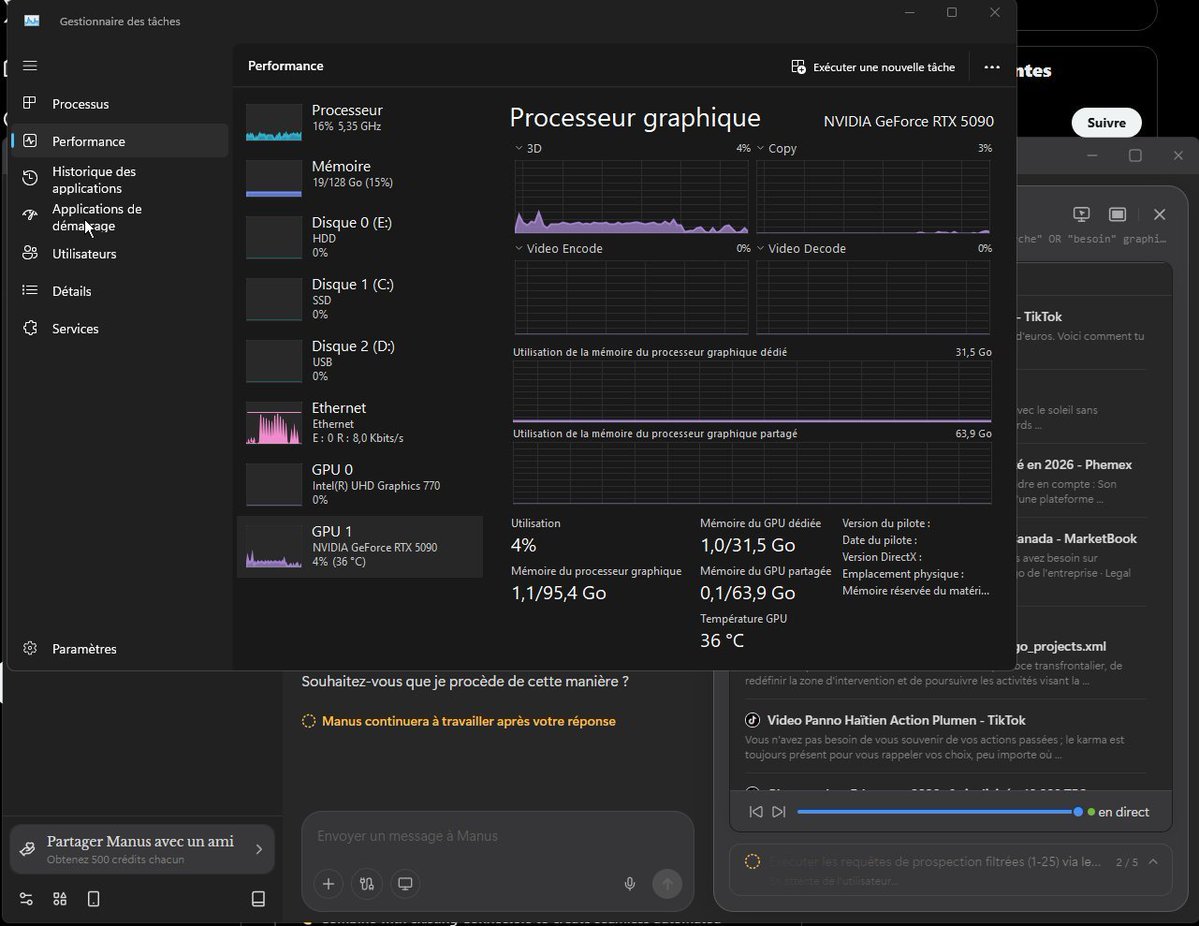This screenshot has height=926, width=1199.
Task: Click the Manus grid apps icon
Action: coord(60,899)
